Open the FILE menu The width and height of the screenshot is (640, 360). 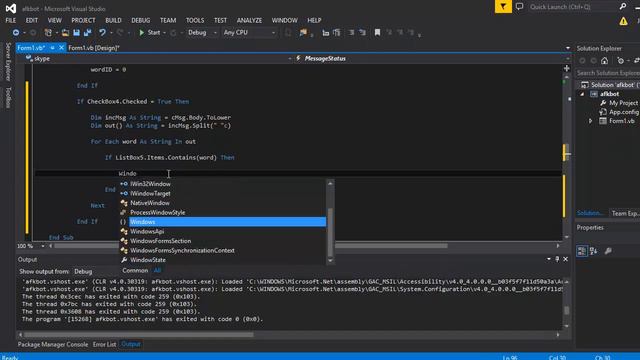click(11, 20)
